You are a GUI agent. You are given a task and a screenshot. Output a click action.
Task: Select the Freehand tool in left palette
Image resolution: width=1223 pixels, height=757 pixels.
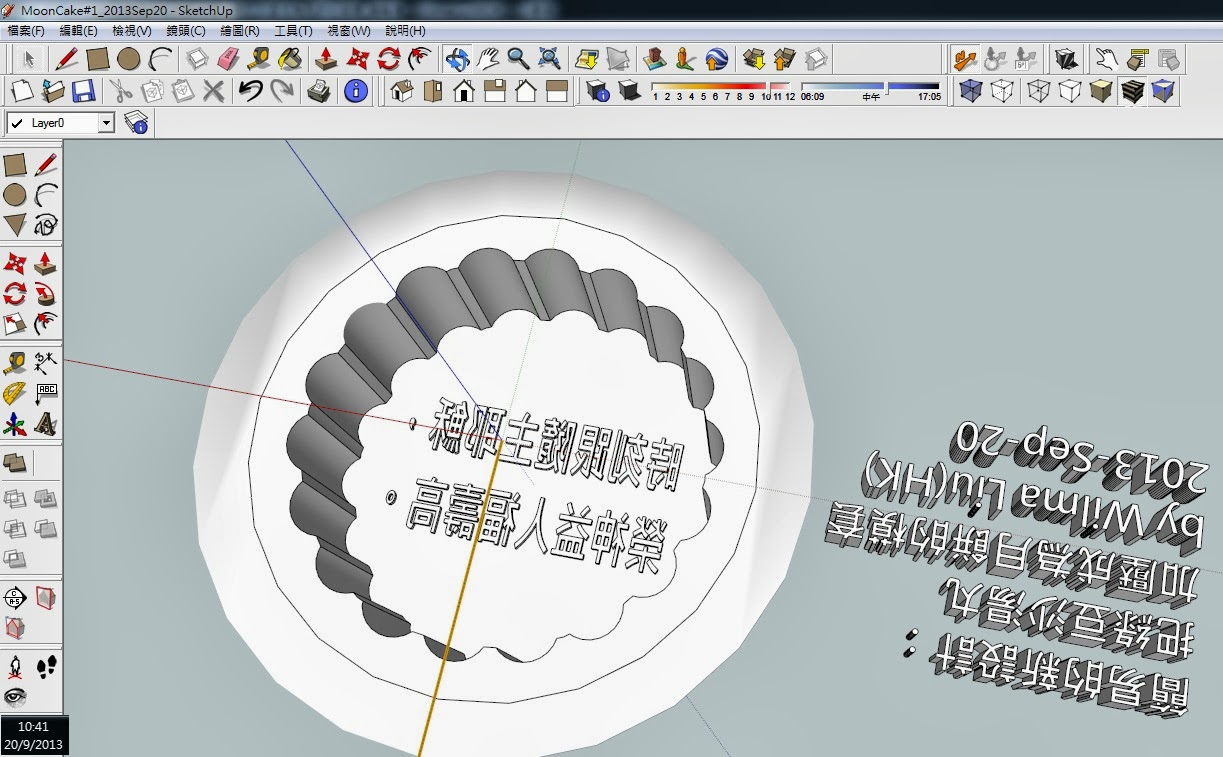[45, 223]
